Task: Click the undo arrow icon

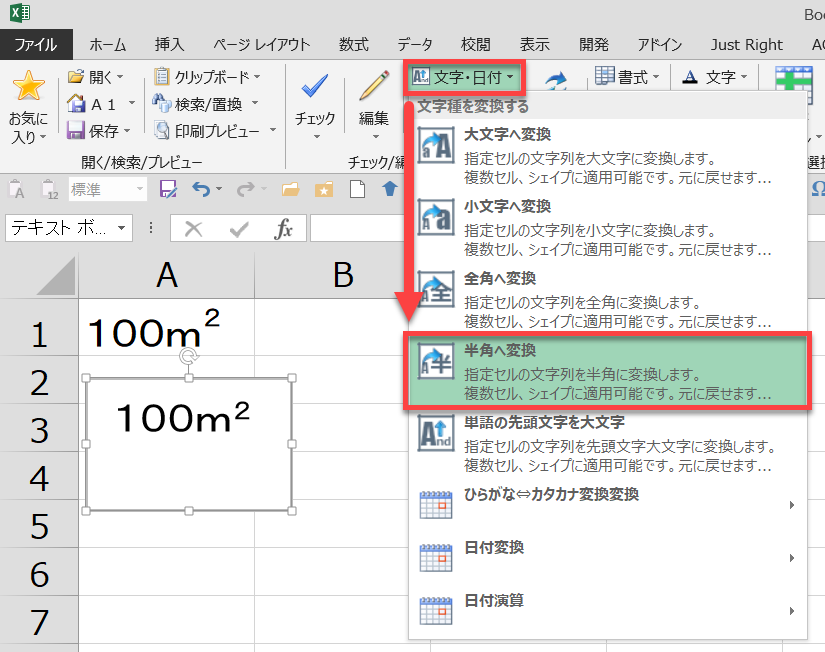Action: (201, 189)
